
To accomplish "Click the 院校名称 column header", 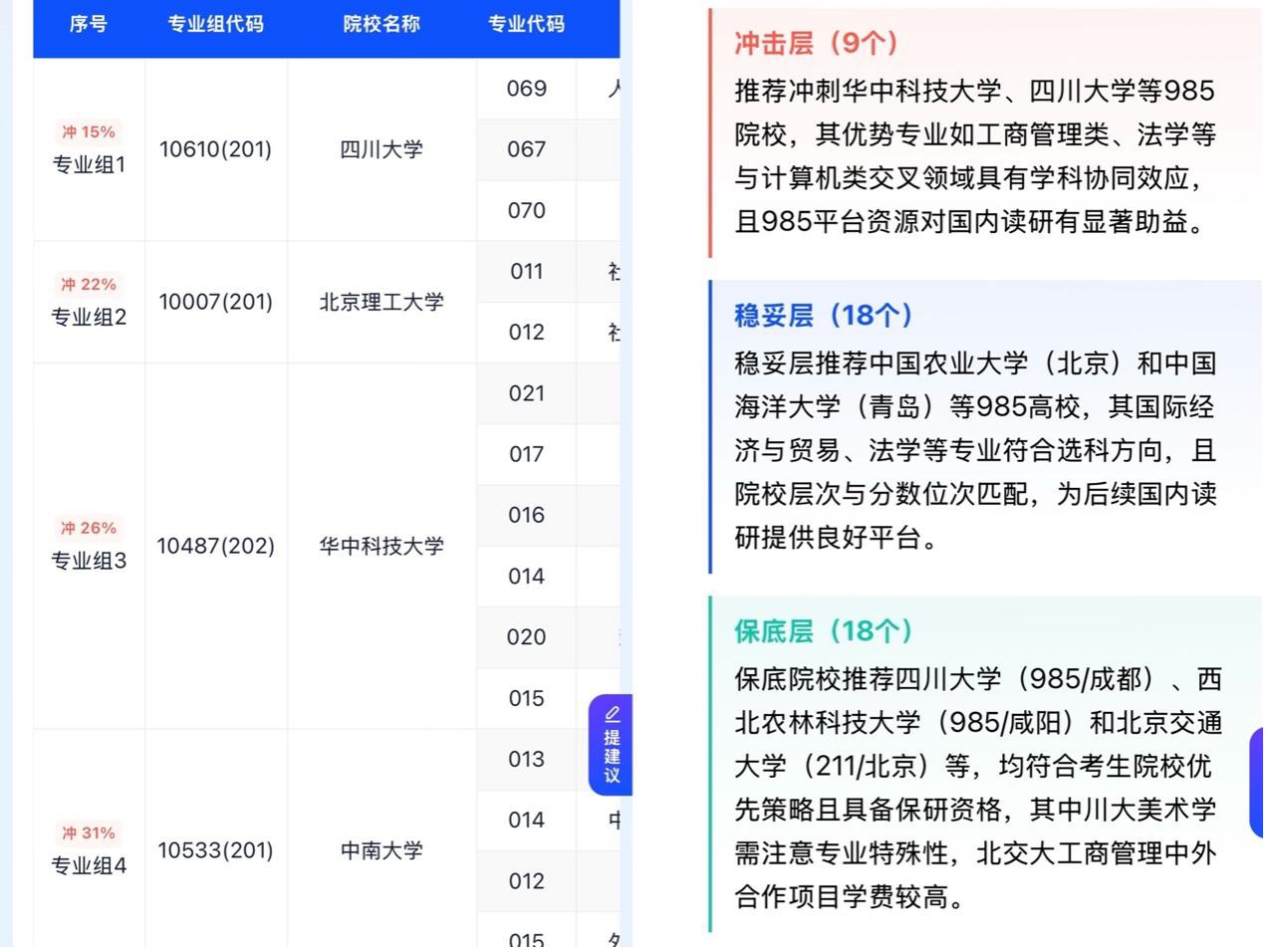I will tap(381, 23).
